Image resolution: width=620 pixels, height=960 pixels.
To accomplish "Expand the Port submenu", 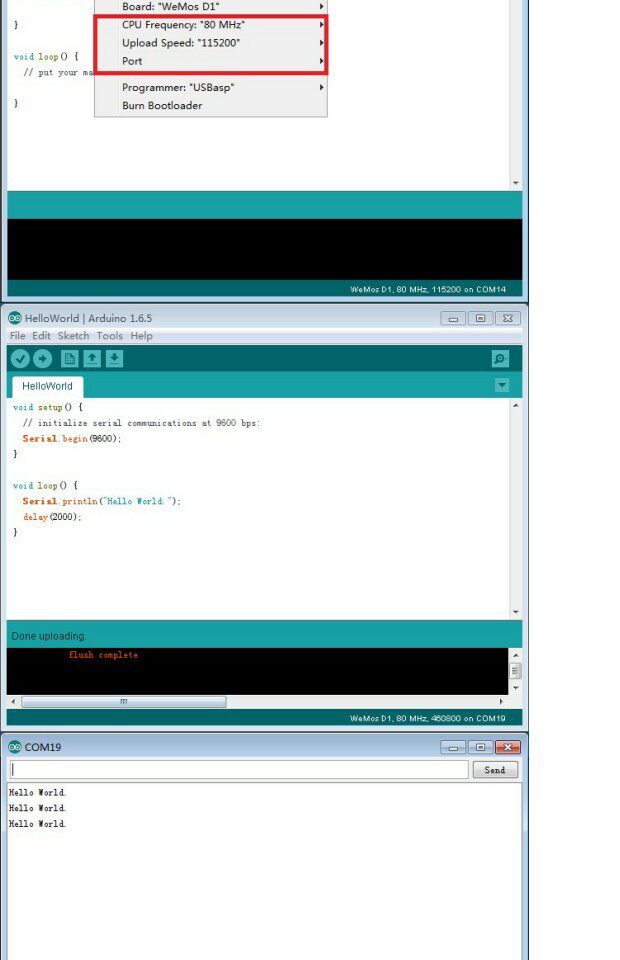I will point(211,61).
